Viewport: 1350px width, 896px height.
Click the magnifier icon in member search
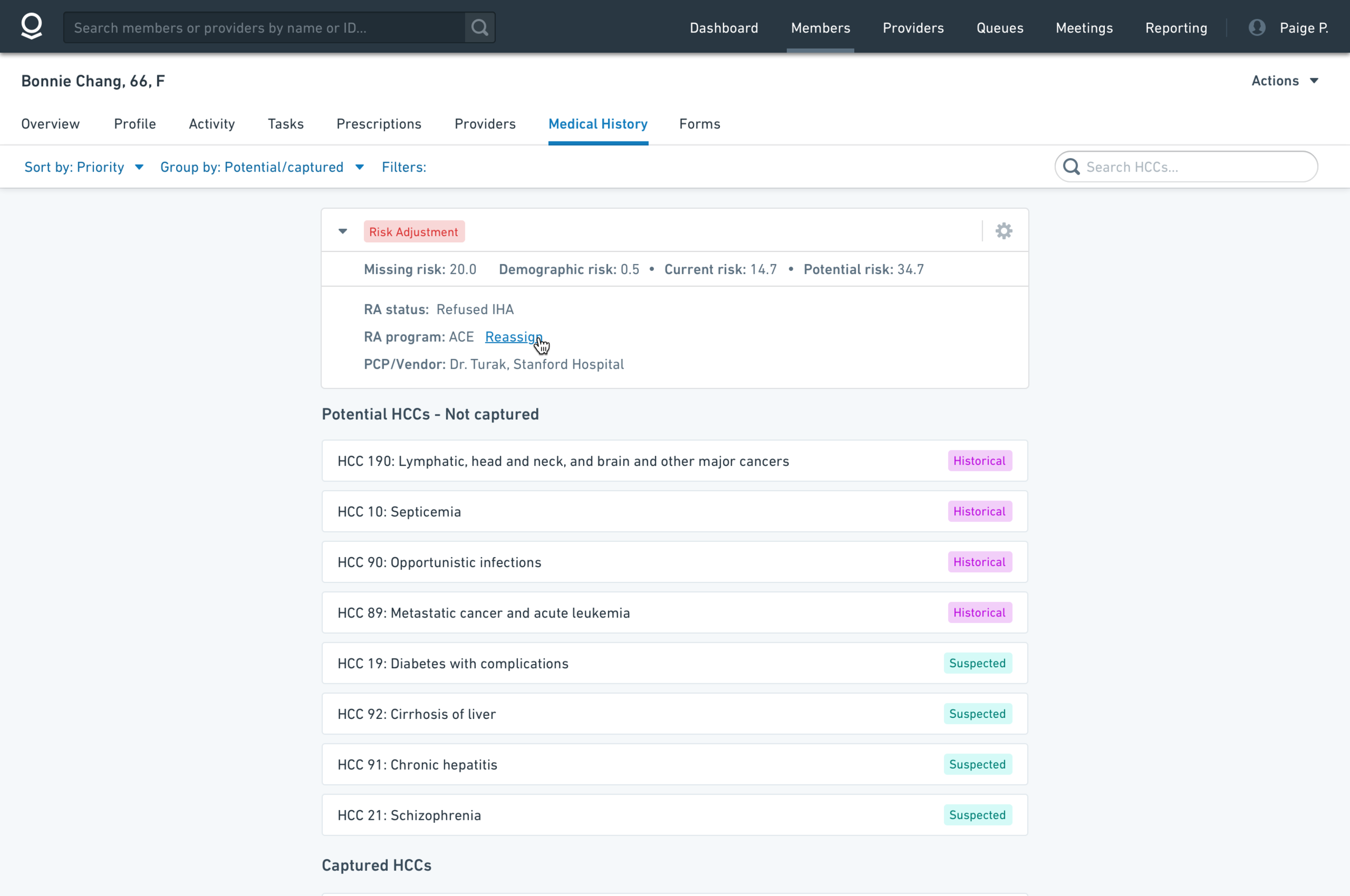coord(480,28)
